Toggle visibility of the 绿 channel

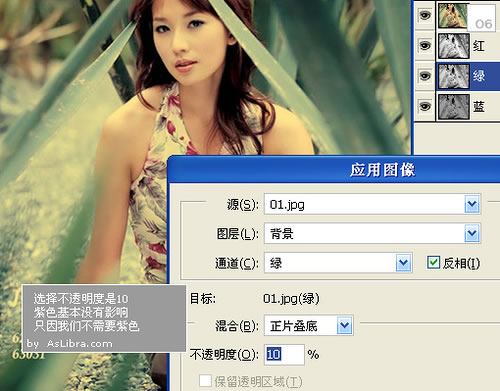(425, 76)
